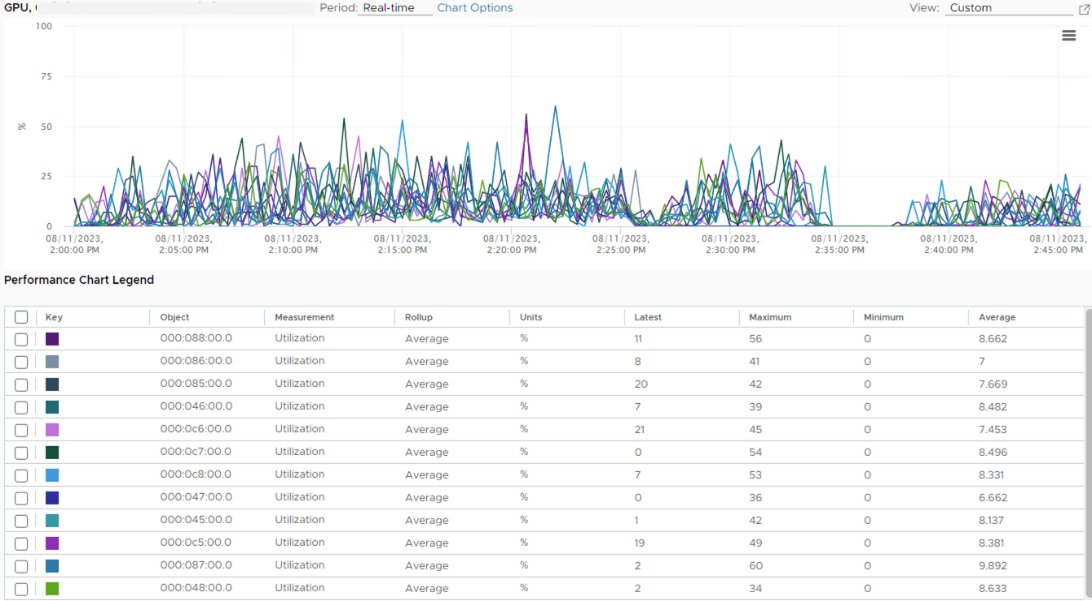This screenshot has height=601, width=1092.
Task: Check the box for object 000:0c8:00.0
Action: click(22, 476)
